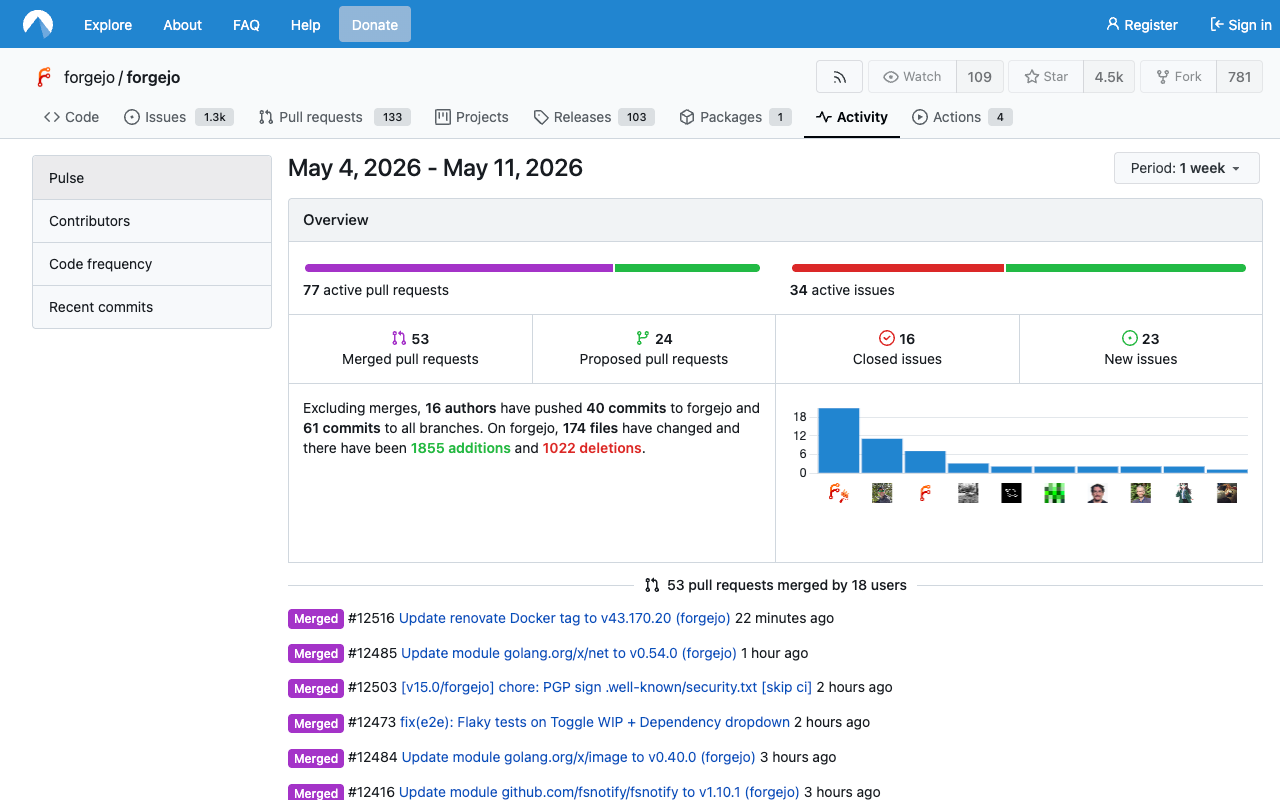The height and width of the screenshot is (800, 1280).
Task: Click the tallest bar in commits chart
Action: pos(839,440)
